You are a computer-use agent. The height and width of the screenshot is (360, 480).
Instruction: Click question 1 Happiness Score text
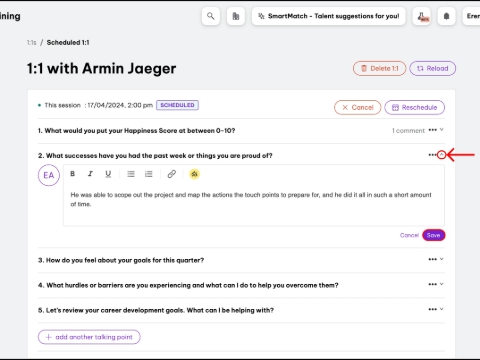click(137, 131)
